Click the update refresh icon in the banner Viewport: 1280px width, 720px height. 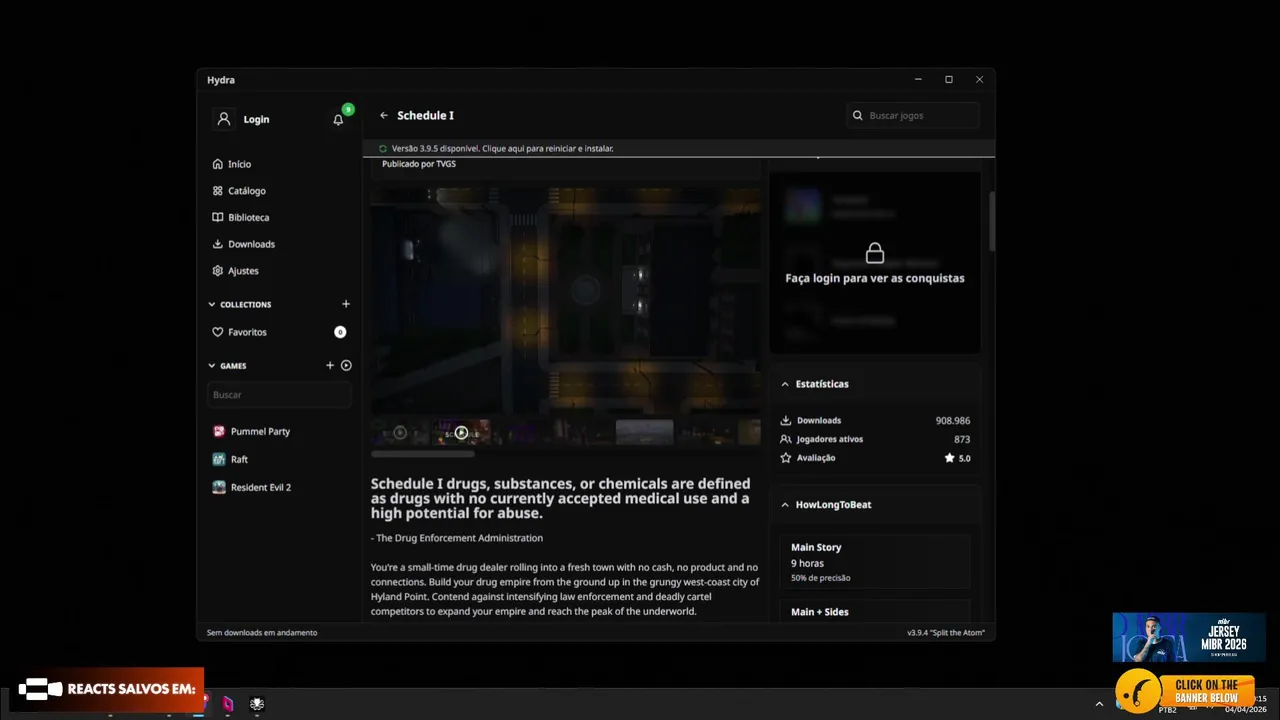(x=383, y=148)
